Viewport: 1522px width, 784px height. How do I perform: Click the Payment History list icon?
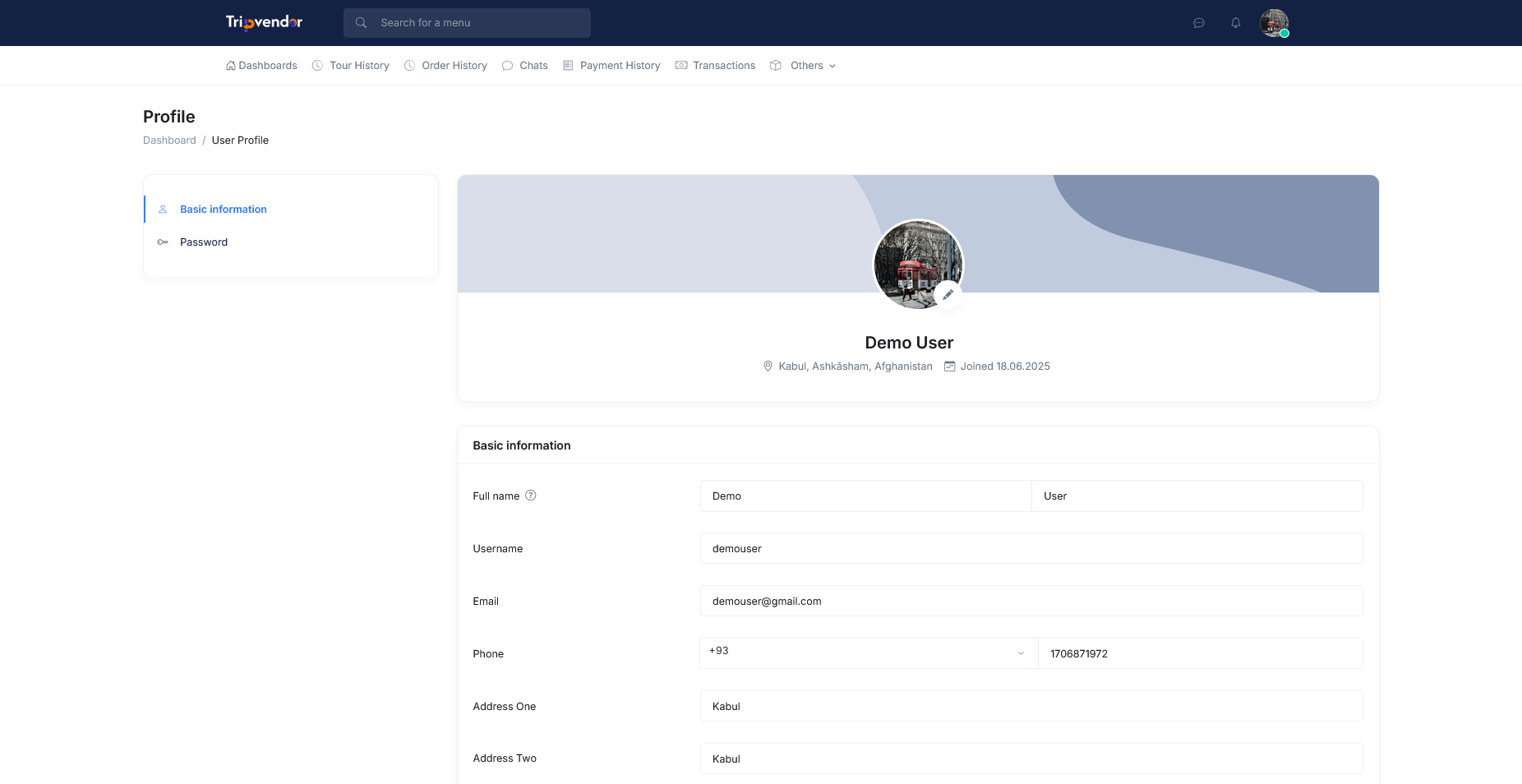pos(568,66)
